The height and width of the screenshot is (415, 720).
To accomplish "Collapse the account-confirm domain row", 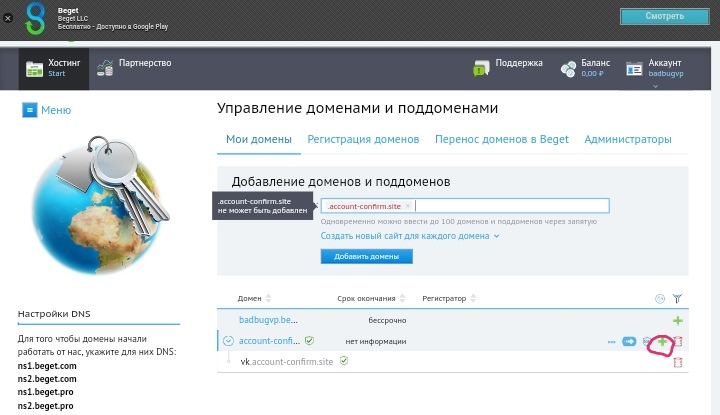I will [228, 342].
